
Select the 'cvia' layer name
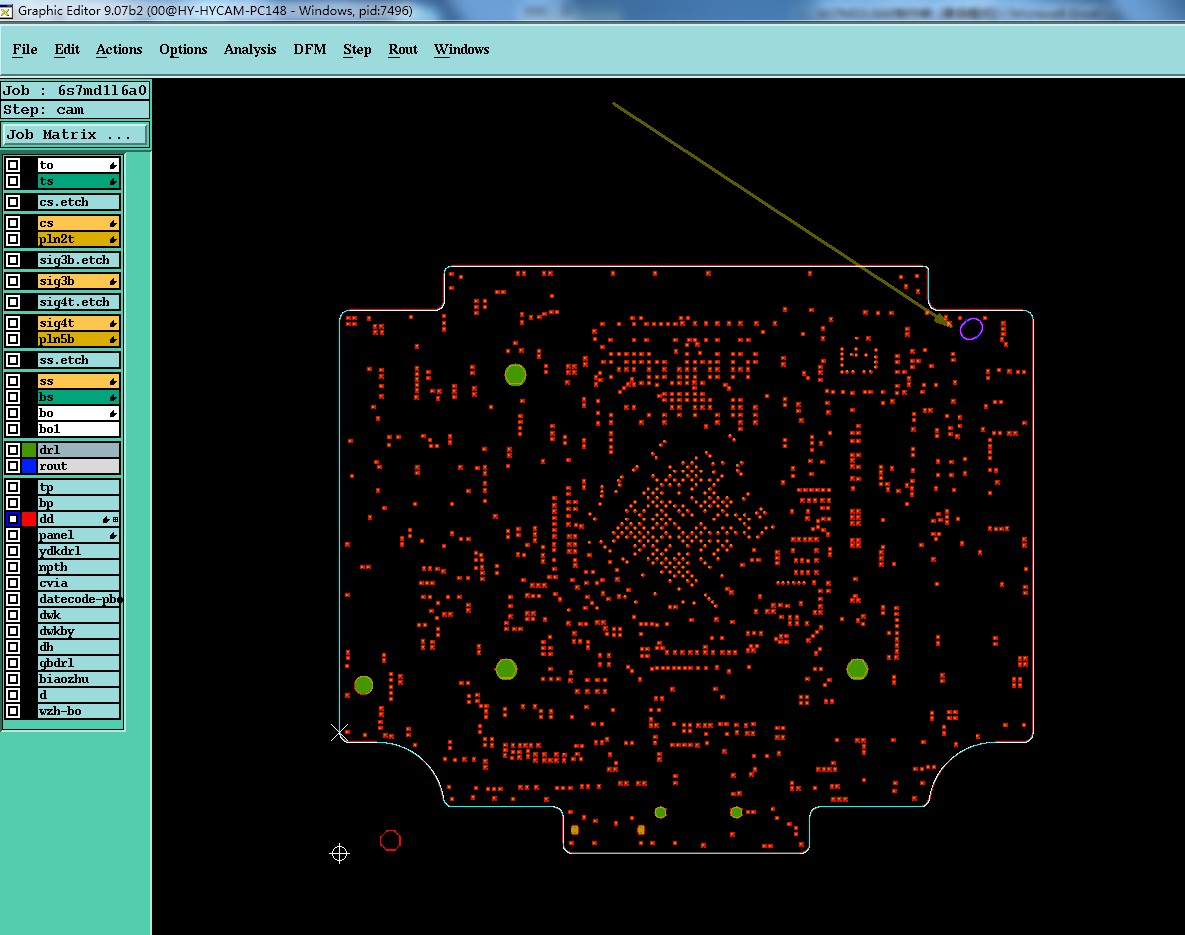pos(54,583)
